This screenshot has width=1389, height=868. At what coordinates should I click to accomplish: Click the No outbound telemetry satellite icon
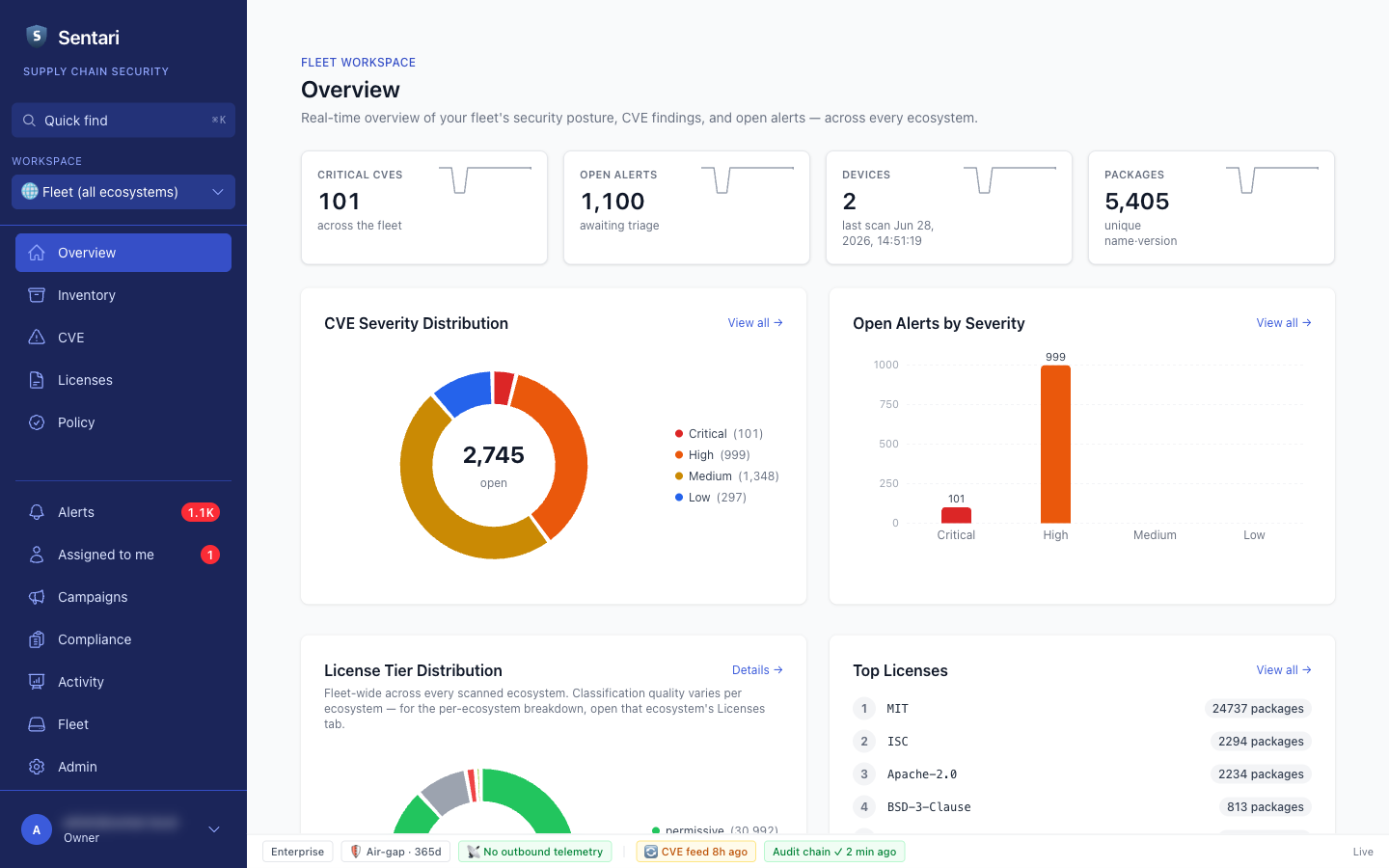474,852
